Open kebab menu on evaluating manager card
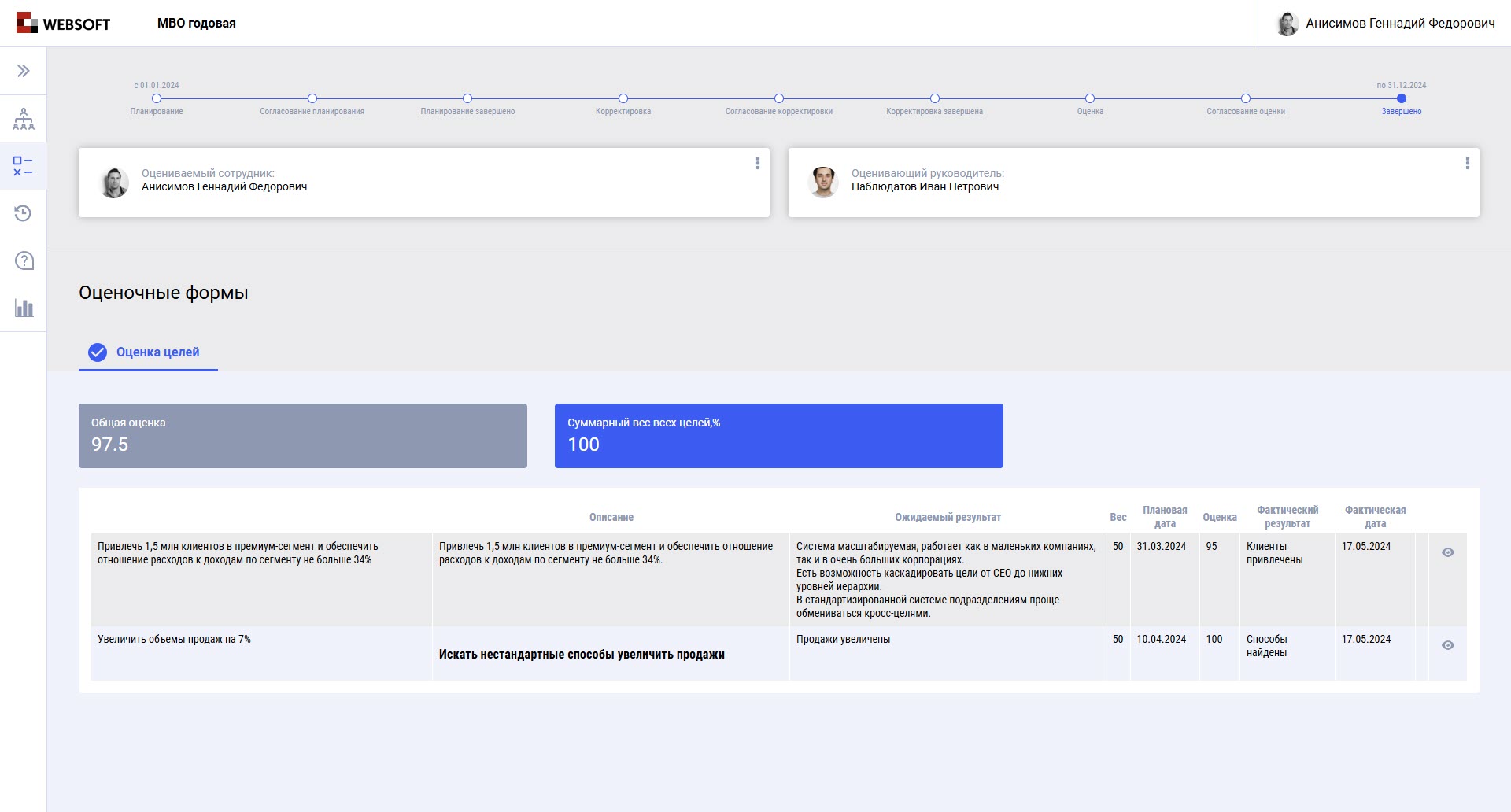This screenshot has width=1511, height=812. click(x=1467, y=163)
